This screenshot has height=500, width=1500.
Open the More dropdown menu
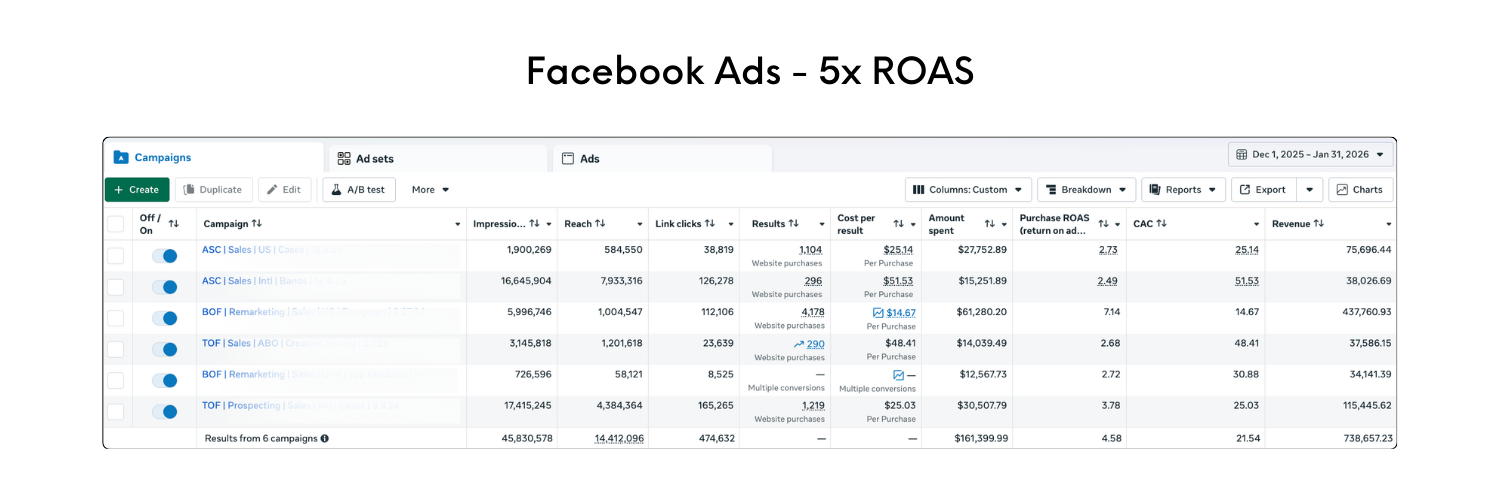(430, 189)
